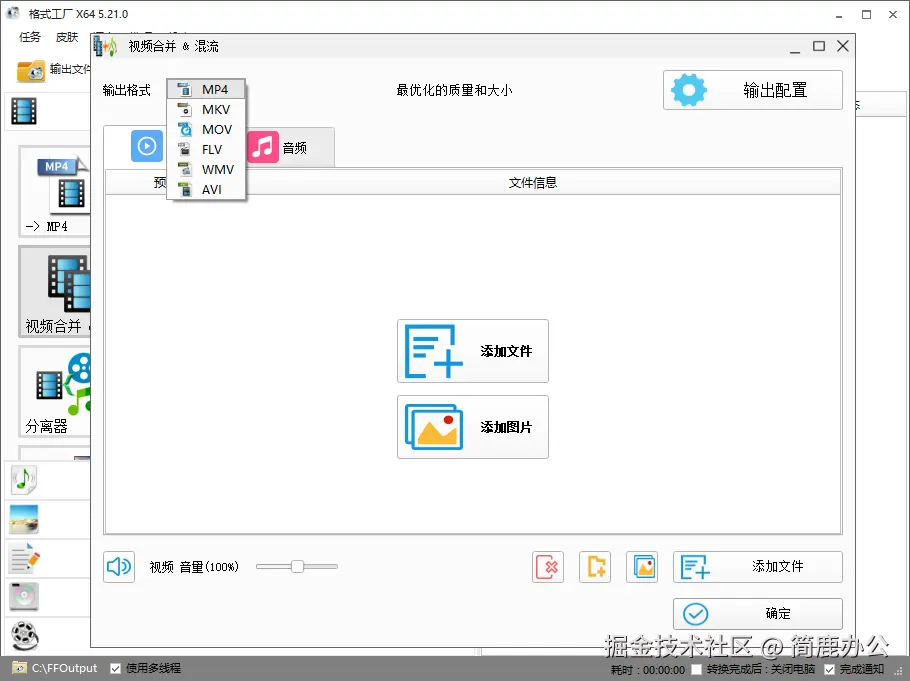Select the Remove file icon above the file list
910x681 pixels.
[547, 567]
